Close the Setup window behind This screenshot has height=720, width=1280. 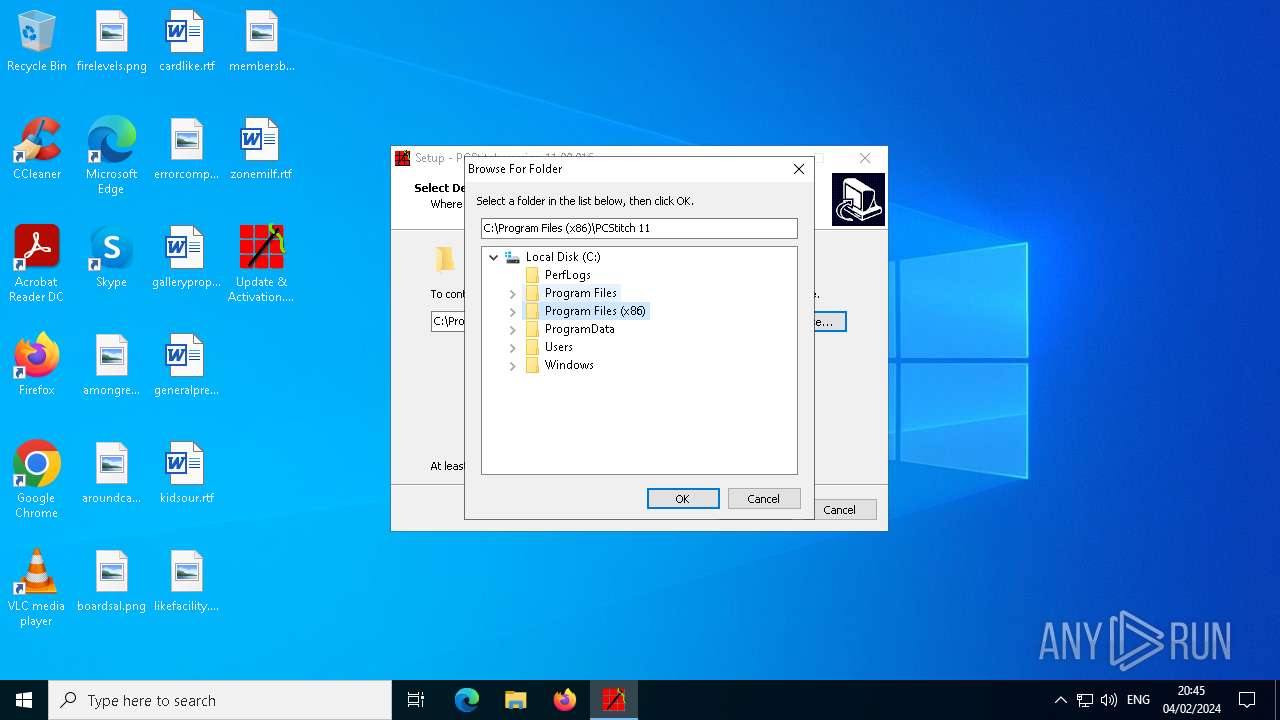tap(865, 158)
